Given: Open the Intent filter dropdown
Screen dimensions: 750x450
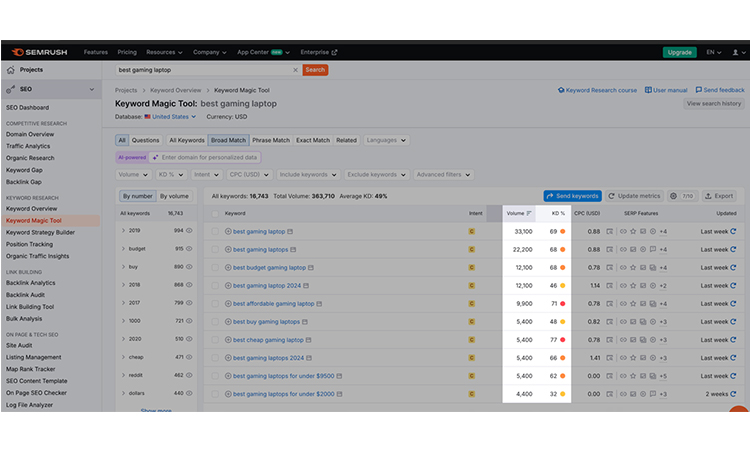Looking at the screenshot, I should [x=206, y=175].
